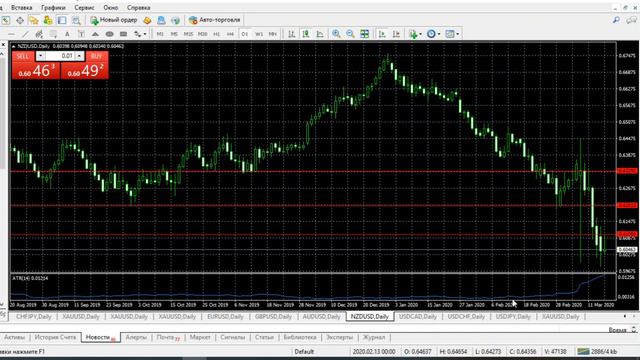Image resolution: width=640 pixels, height=360 pixels.
Task: Select the trendline drawing tool
Action: tap(25, 34)
